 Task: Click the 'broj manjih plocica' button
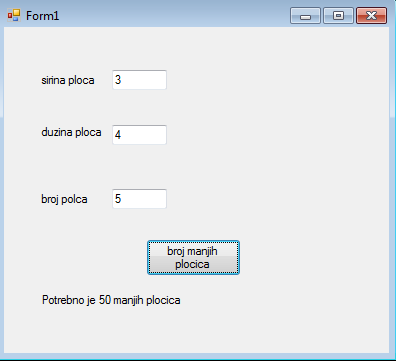(x=193, y=258)
